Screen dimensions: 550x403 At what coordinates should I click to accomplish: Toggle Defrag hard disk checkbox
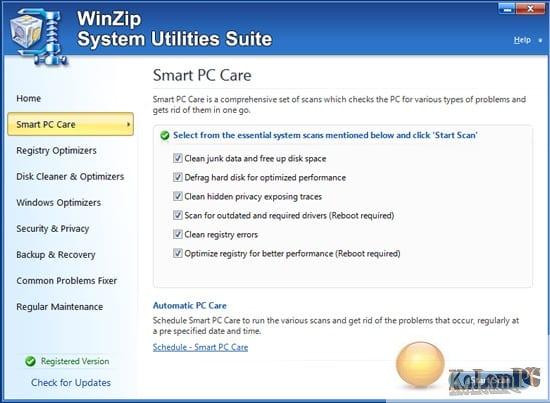[x=177, y=177]
